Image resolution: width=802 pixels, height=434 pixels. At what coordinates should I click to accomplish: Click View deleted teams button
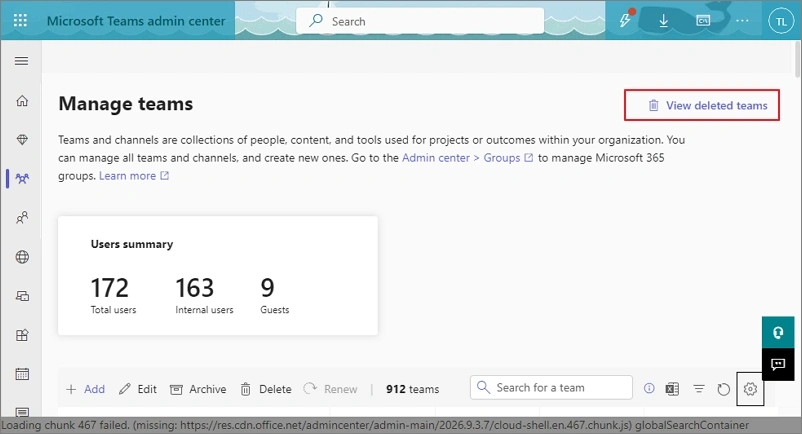coord(702,105)
